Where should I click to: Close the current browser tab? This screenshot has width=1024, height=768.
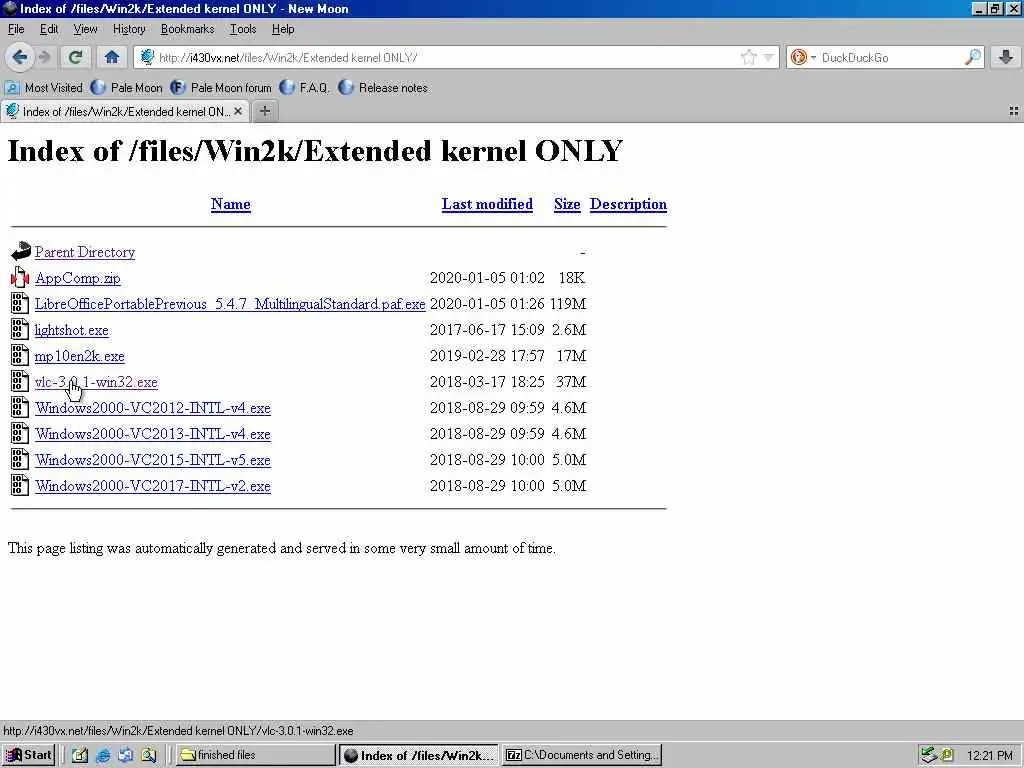tap(238, 112)
